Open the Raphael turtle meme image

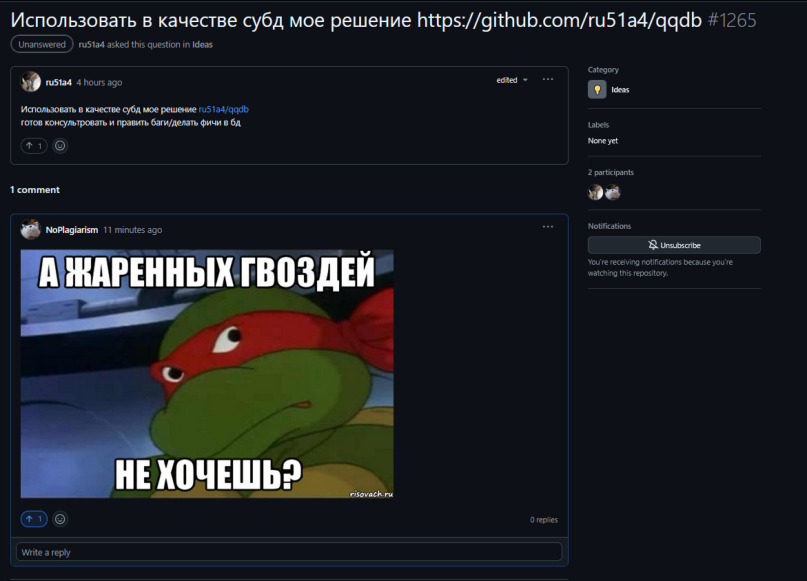click(x=207, y=374)
